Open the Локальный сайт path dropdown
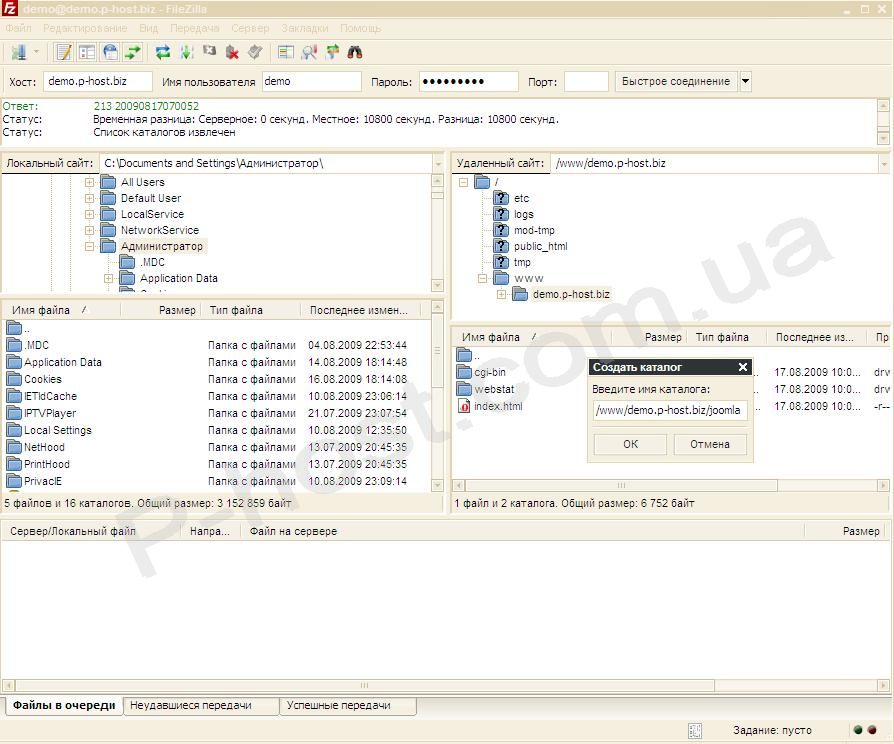Viewport: 894px width, 744px height. click(438, 164)
